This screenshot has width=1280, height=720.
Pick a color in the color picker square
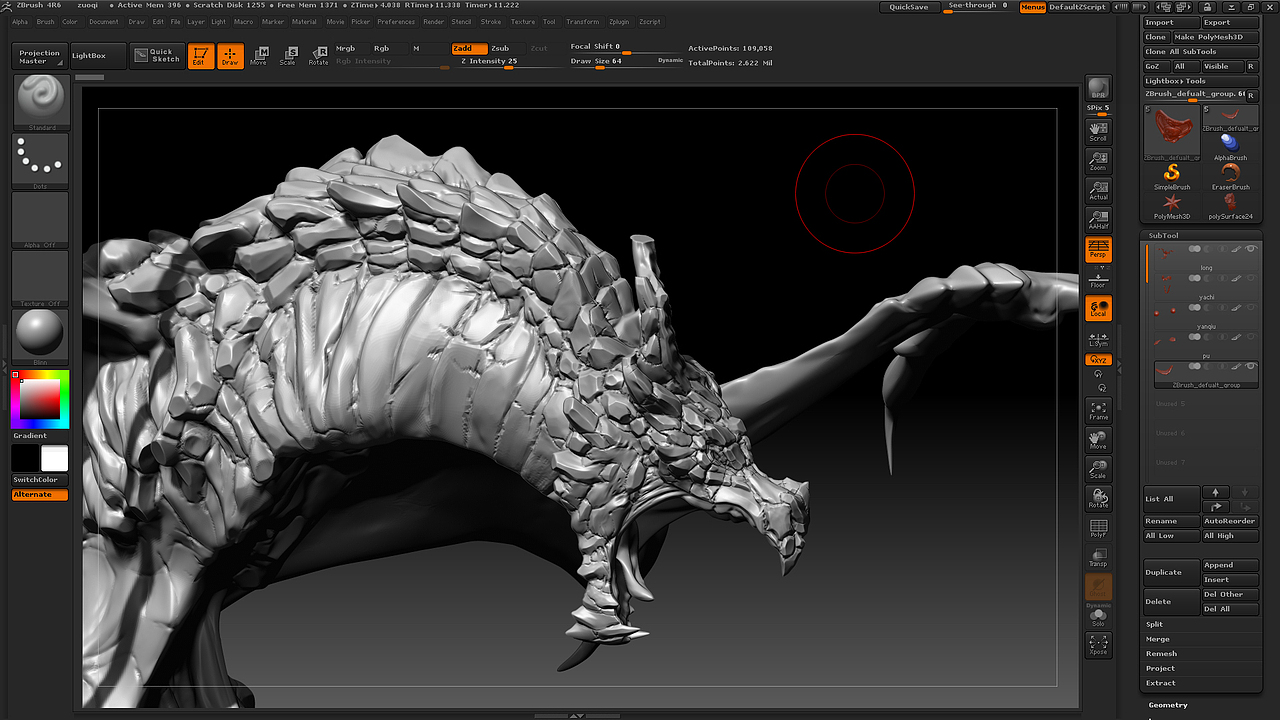coord(40,400)
